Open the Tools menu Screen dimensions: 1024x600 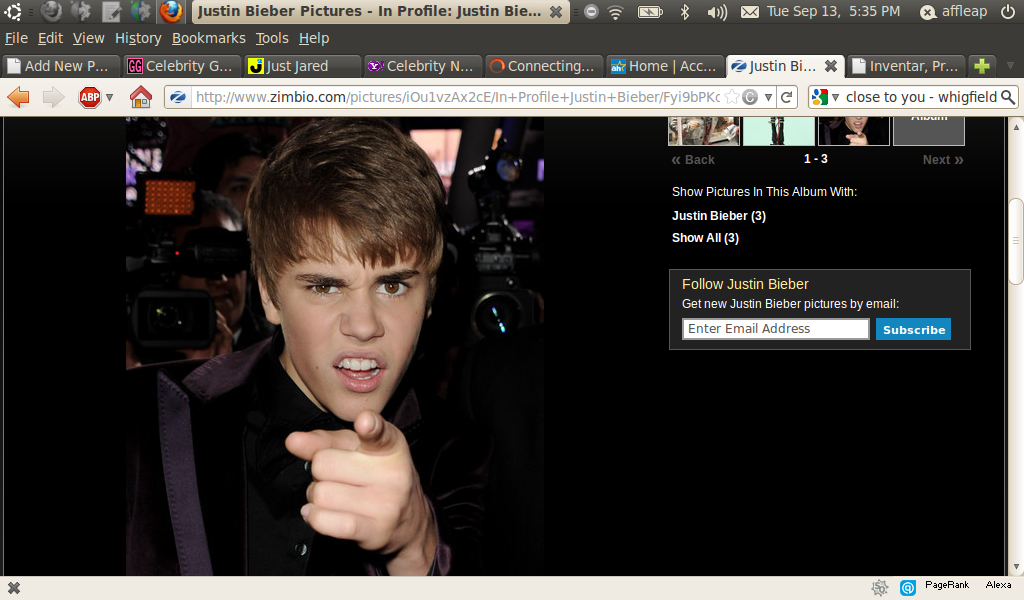click(272, 39)
